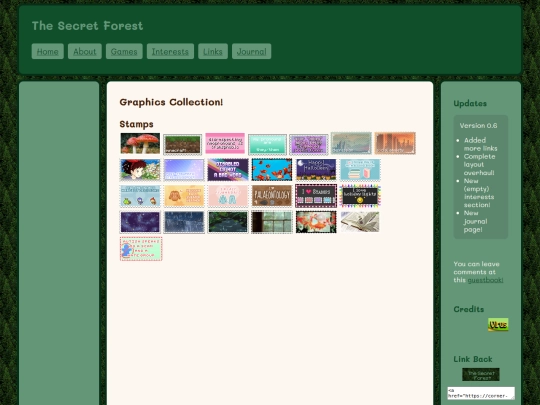540x405 pixels.
Task: Follow the guestbook link
Action: (x=485, y=280)
